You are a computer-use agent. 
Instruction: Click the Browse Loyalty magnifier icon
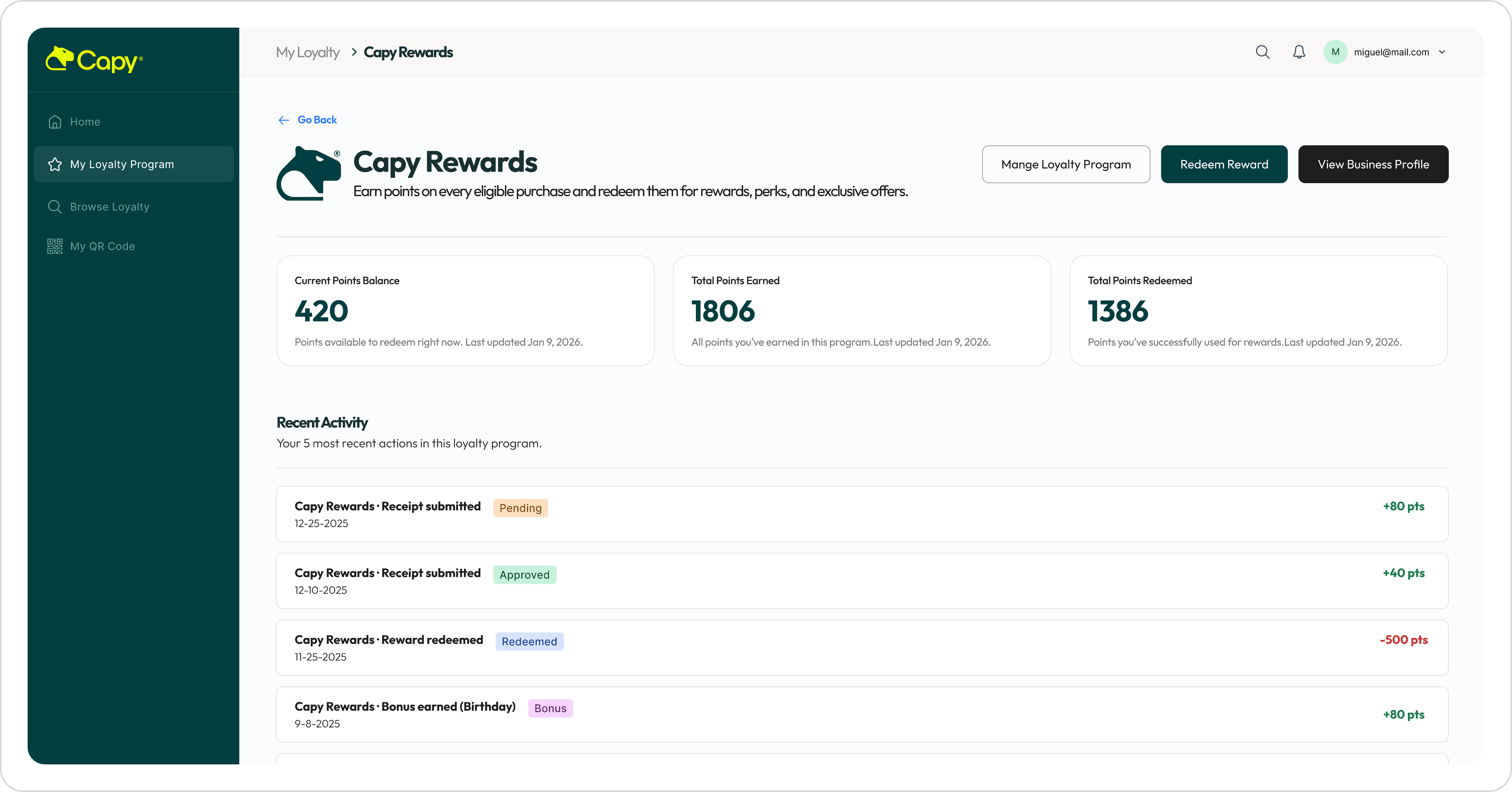pos(55,207)
